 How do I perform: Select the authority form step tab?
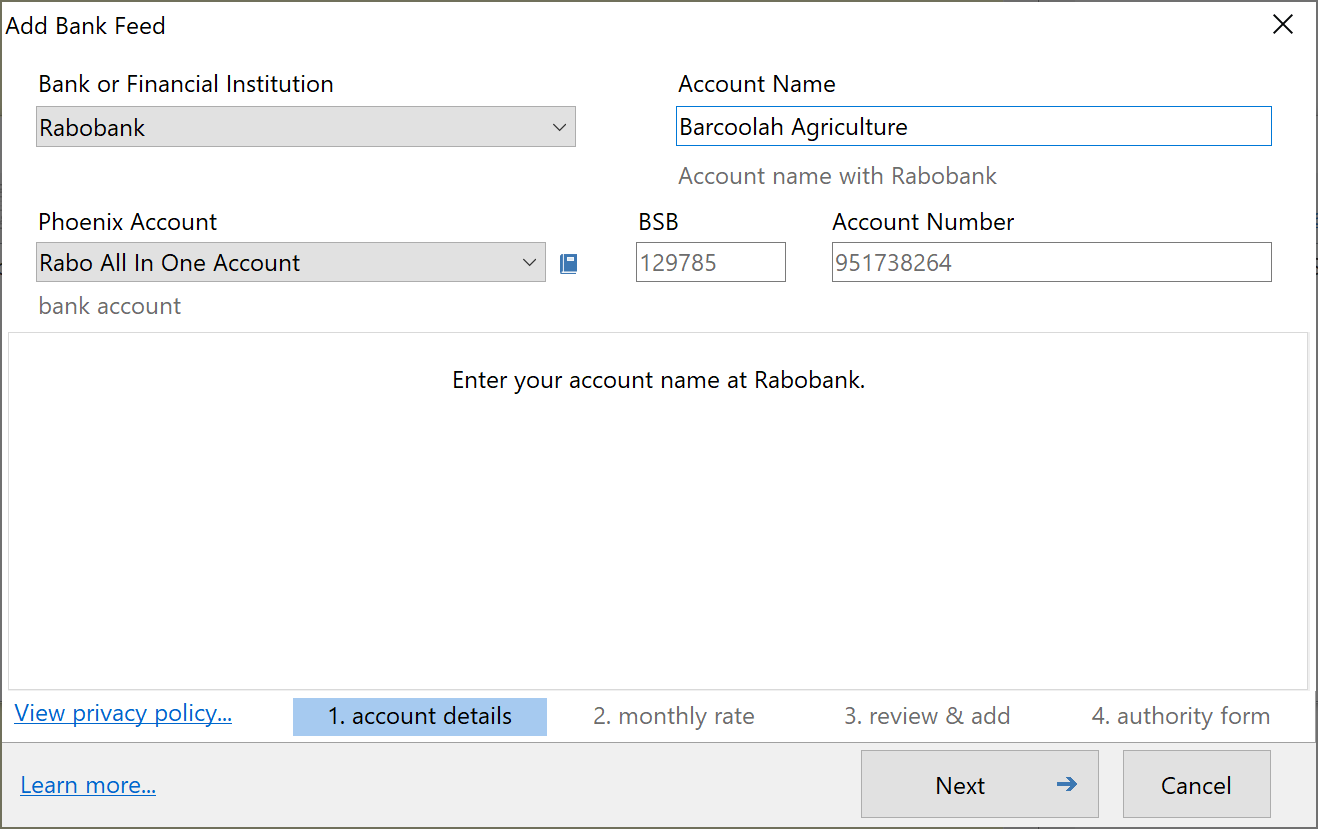(1181, 716)
